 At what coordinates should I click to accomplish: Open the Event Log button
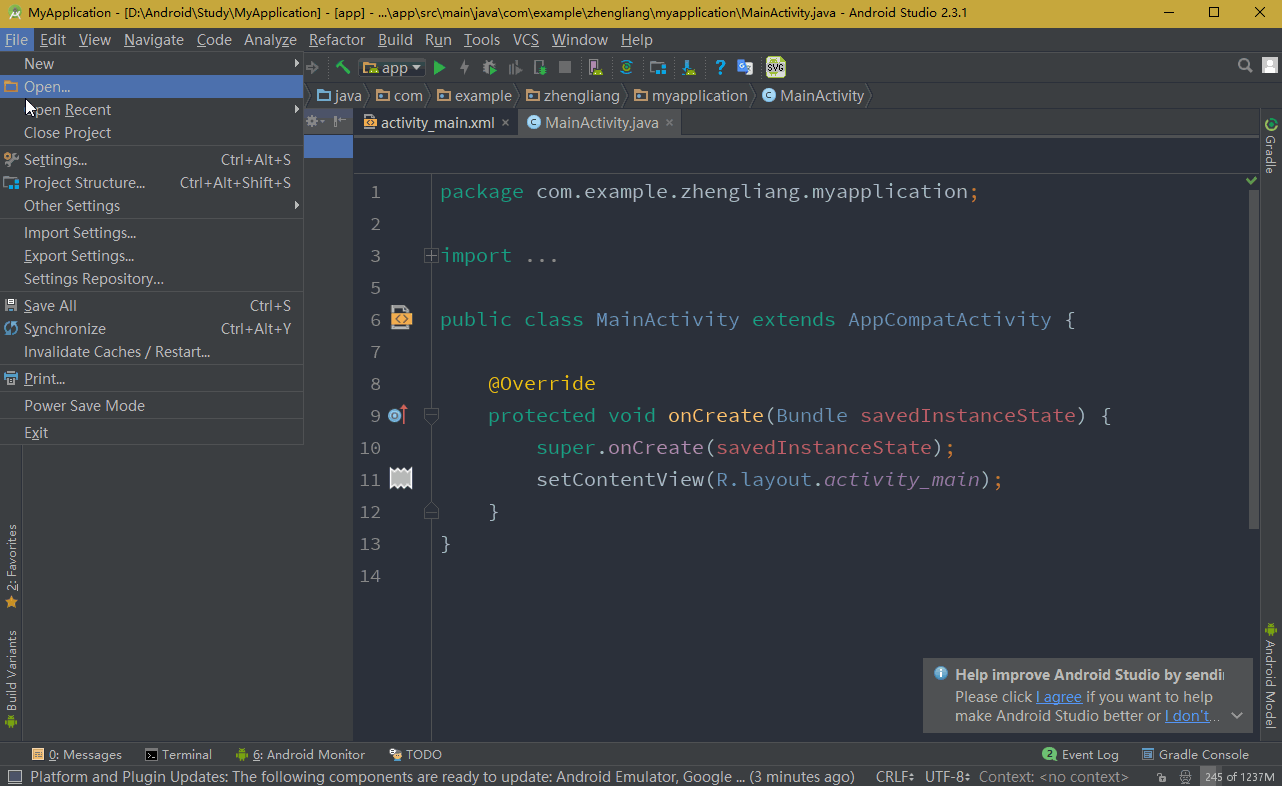(1080, 754)
